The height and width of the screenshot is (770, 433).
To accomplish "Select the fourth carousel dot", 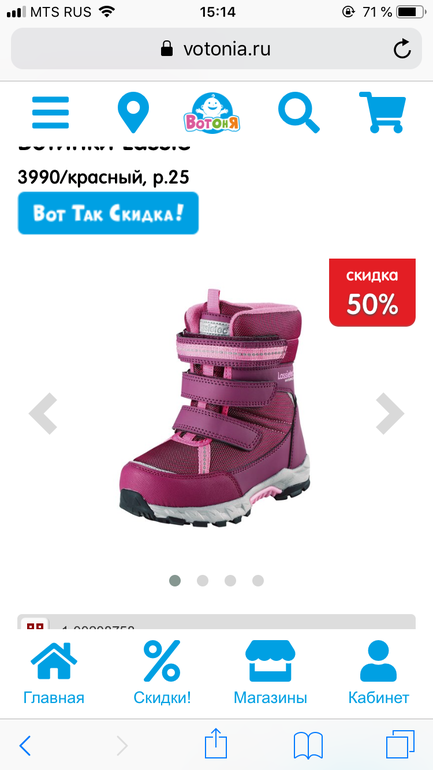I will click(x=258, y=581).
